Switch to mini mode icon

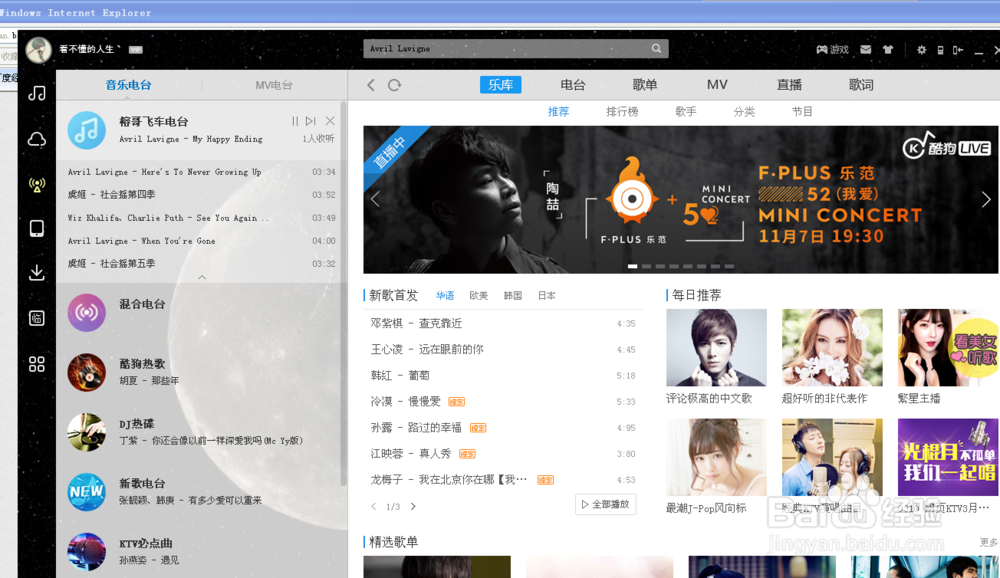[958, 49]
